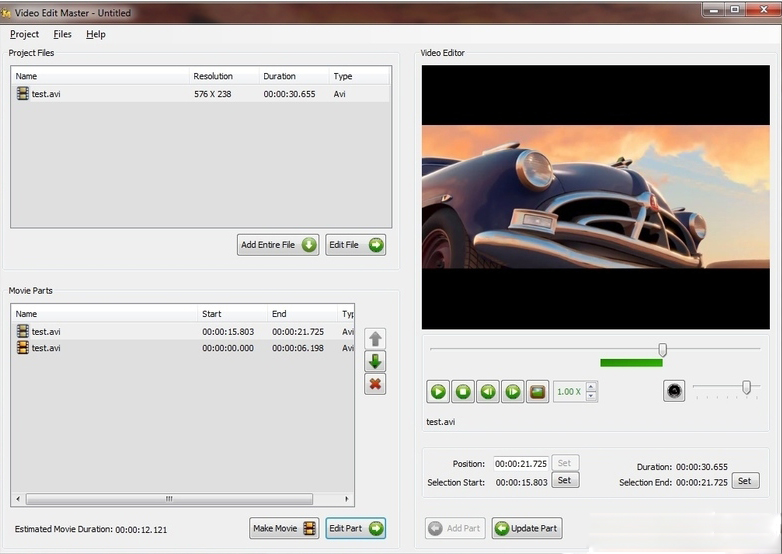Sort Project Files by Duration column
The image size is (782, 554).
click(x=294, y=76)
